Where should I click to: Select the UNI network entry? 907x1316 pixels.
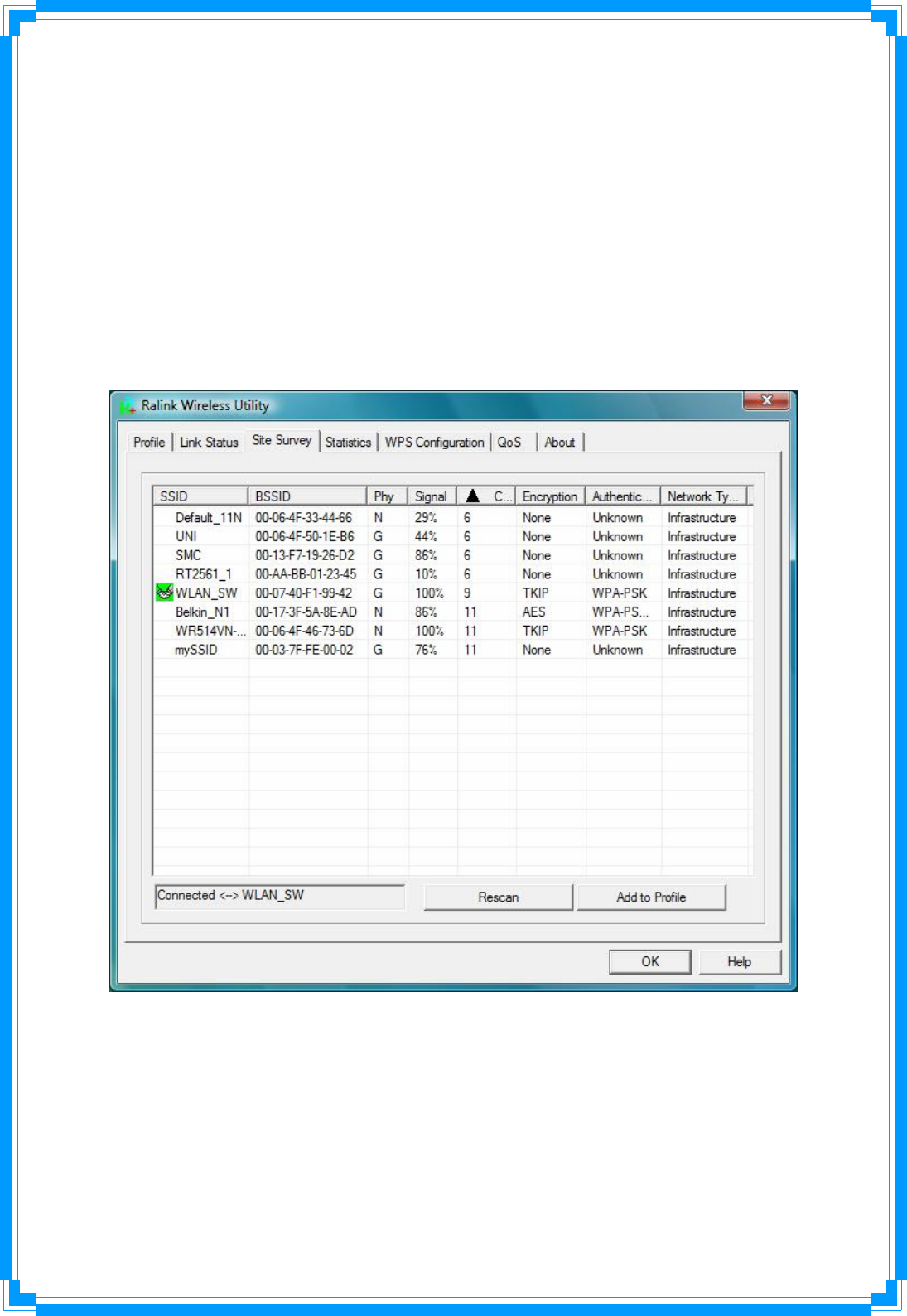point(186,537)
